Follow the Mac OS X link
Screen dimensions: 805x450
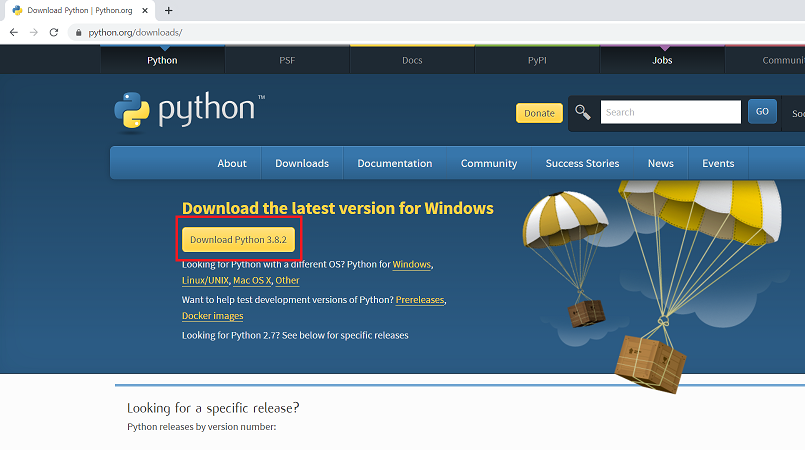pos(252,280)
